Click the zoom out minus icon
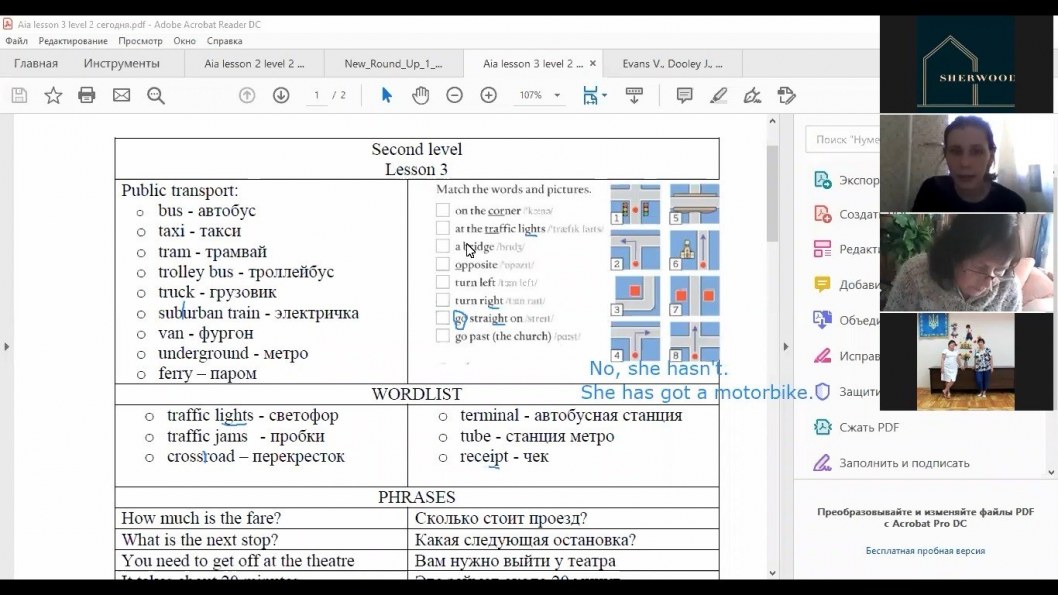 (x=455, y=95)
